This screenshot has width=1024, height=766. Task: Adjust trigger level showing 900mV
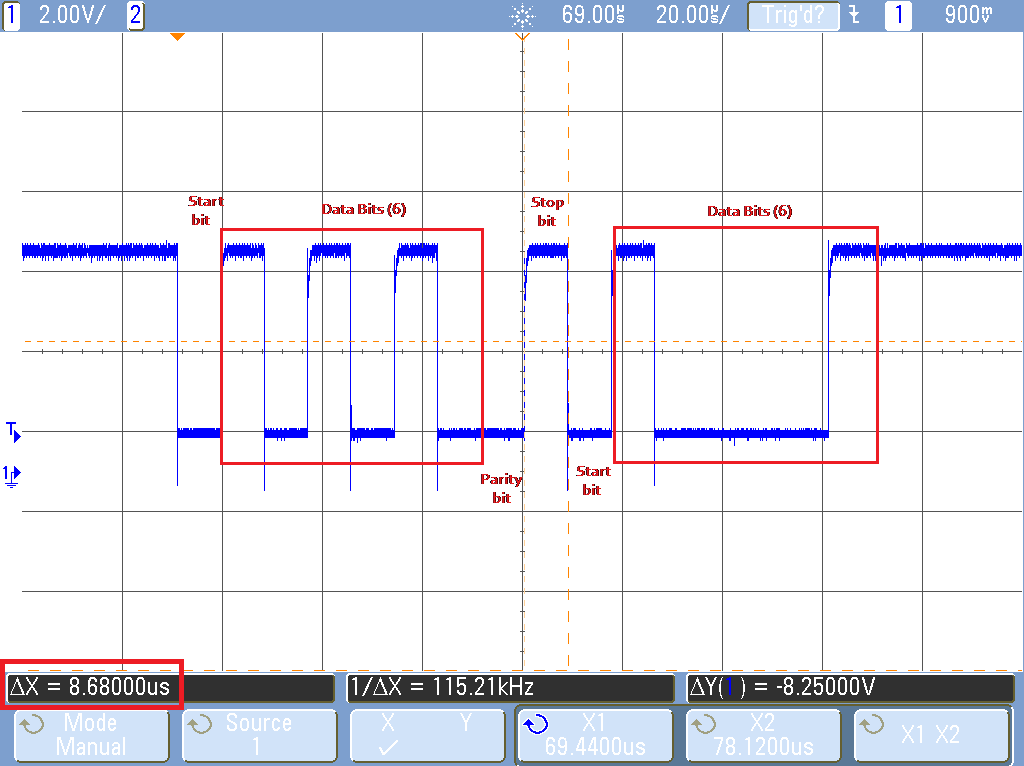[x=967, y=14]
